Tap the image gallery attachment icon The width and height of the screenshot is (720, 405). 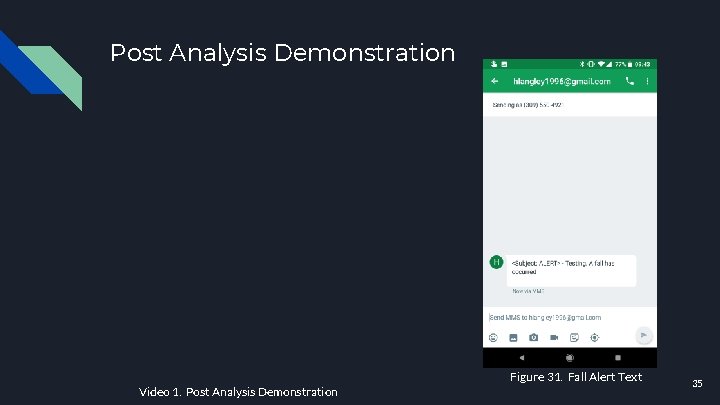coord(513,338)
